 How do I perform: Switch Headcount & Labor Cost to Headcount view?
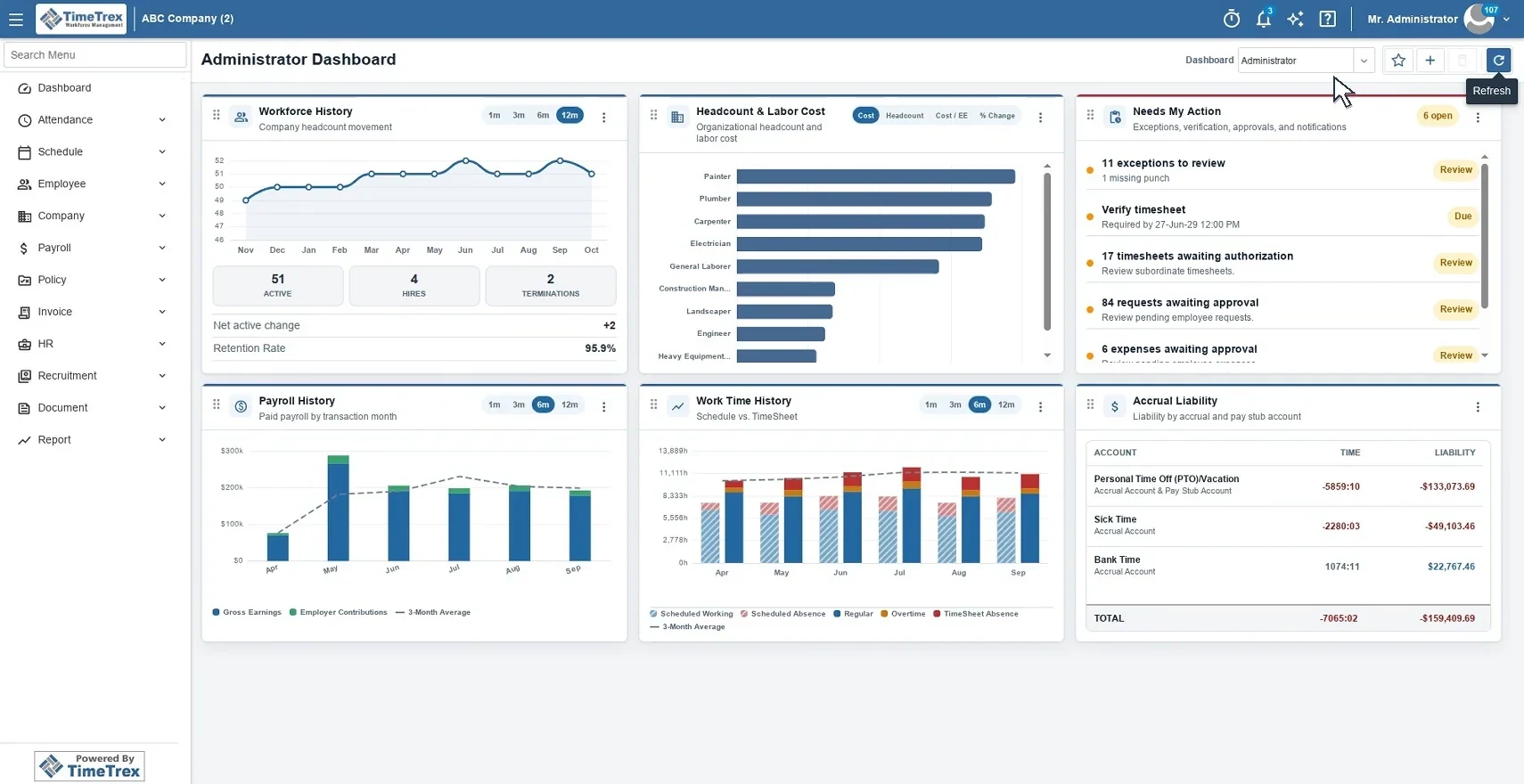click(905, 116)
